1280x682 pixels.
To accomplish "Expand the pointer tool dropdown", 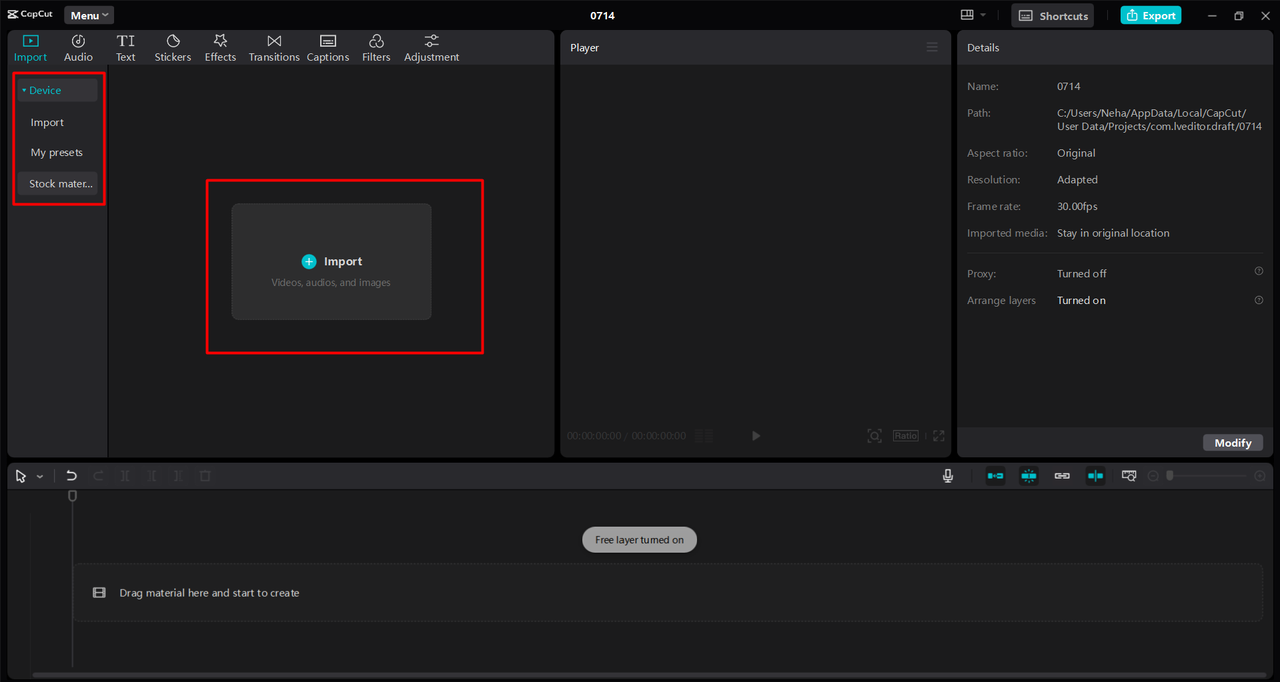I will (x=40, y=477).
